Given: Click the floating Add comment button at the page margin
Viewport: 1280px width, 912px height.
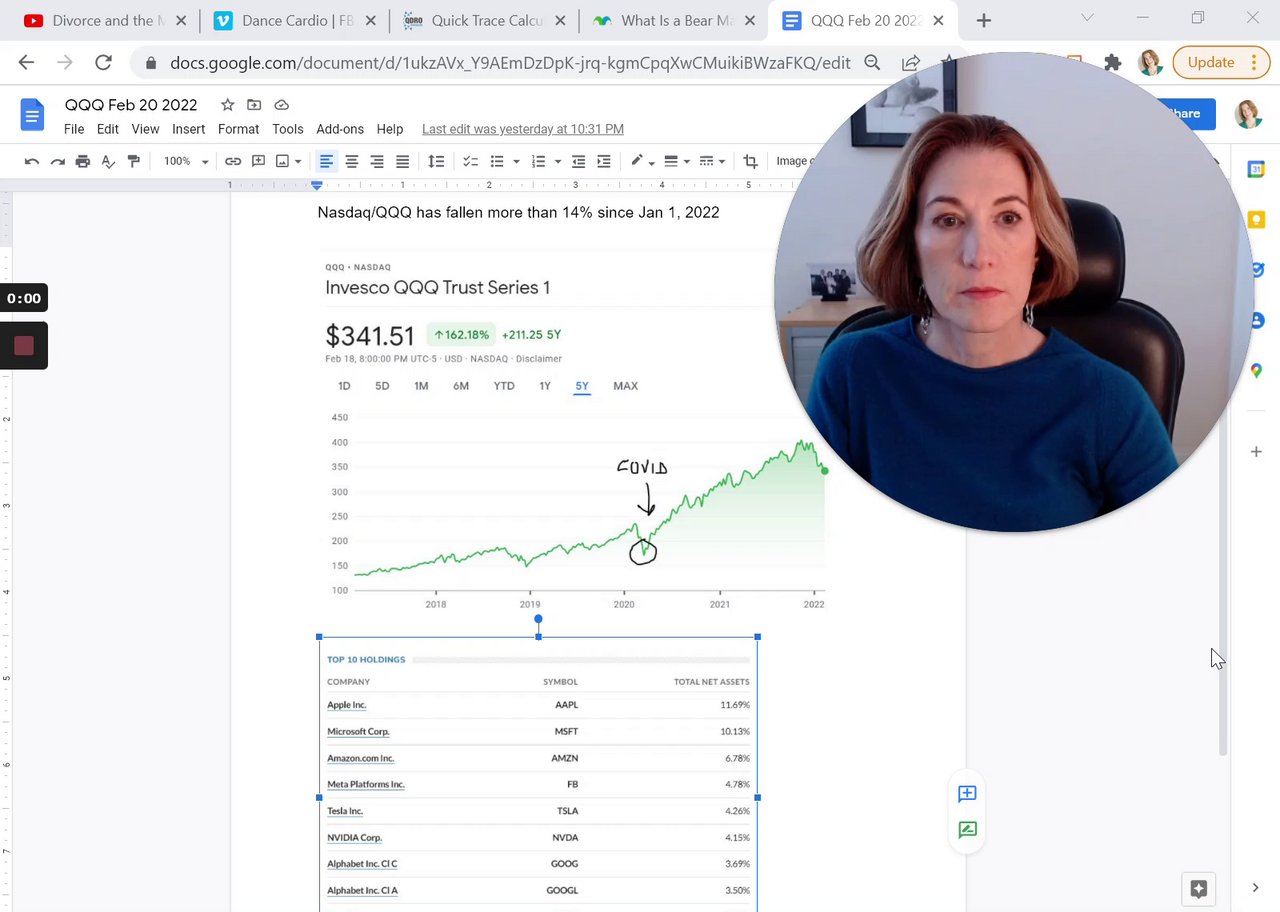Looking at the screenshot, I should (967, 794).
